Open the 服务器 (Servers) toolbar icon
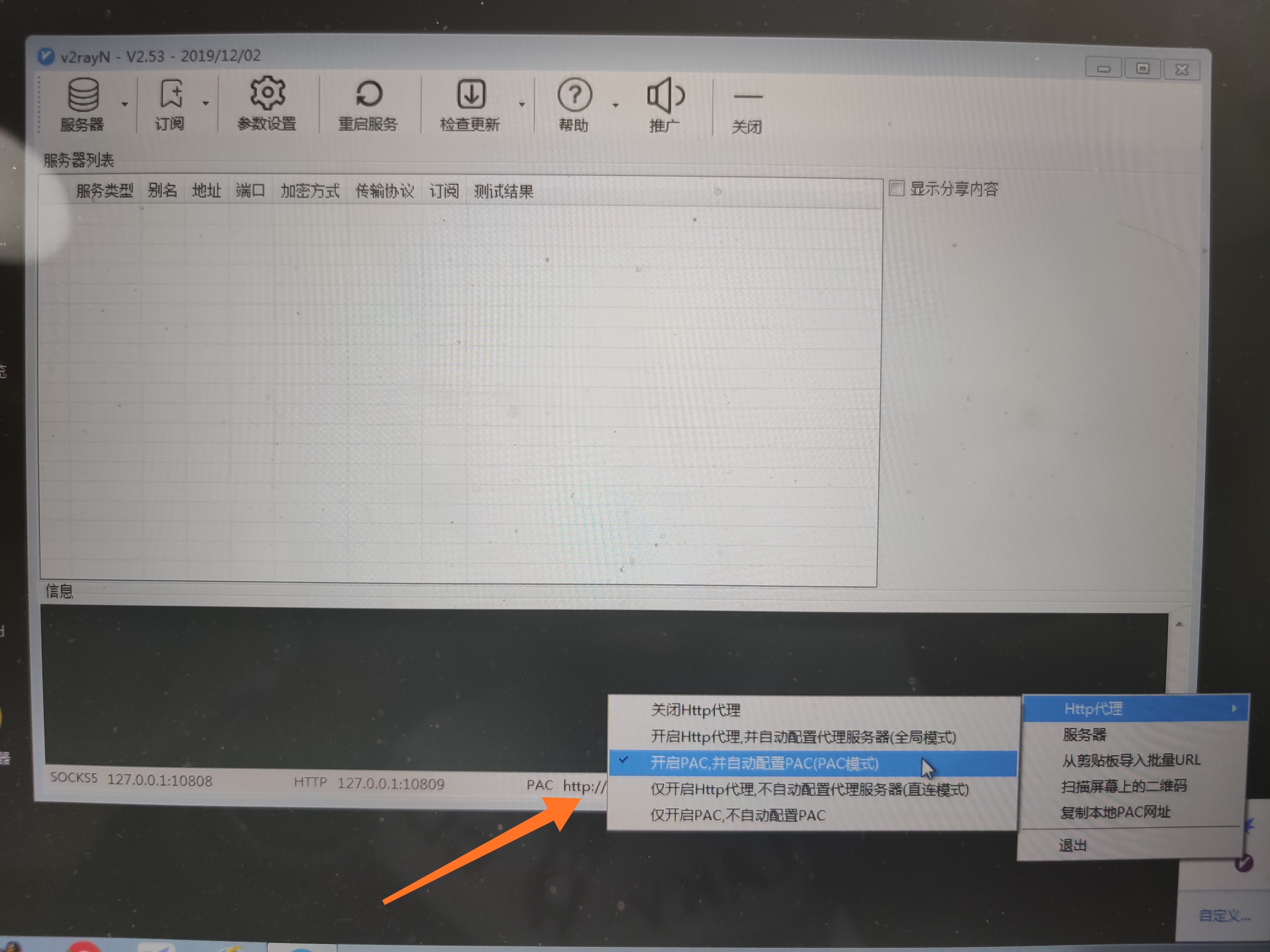Viewport: 1270px width, 952px height. pos(83,104)
